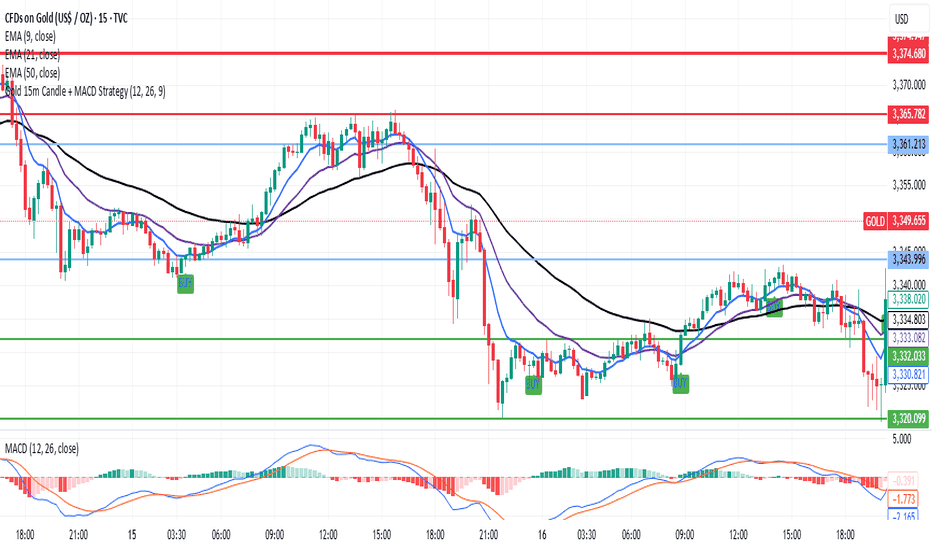Screen dimensions: 932x550
Task: Click the 3,355.000 price axis label
Action: point(909,186)
